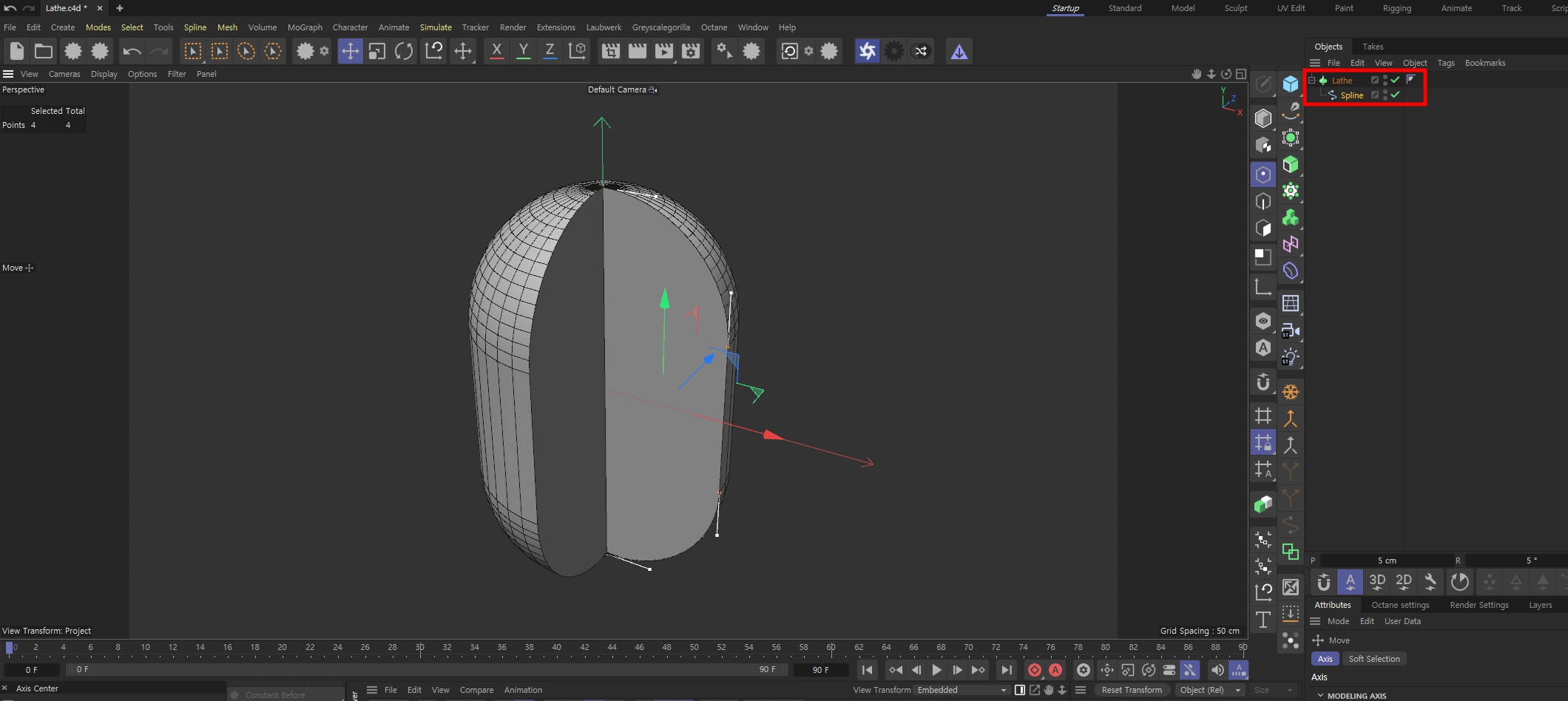Open the Octane settings tab
This screenshot has height=701, width=1568.
pyautogui.click(x=1400, y=605)
